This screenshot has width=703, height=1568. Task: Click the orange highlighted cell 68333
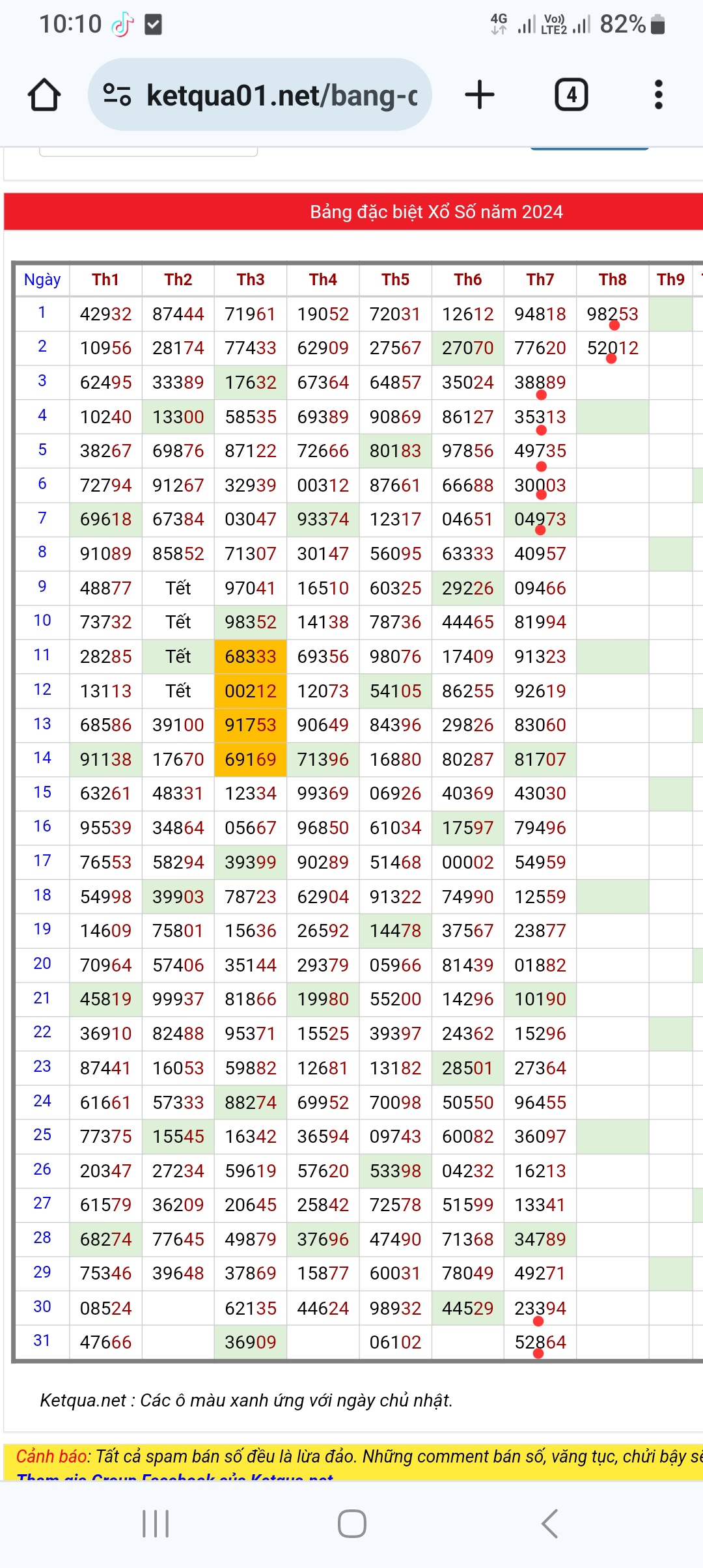251,656
